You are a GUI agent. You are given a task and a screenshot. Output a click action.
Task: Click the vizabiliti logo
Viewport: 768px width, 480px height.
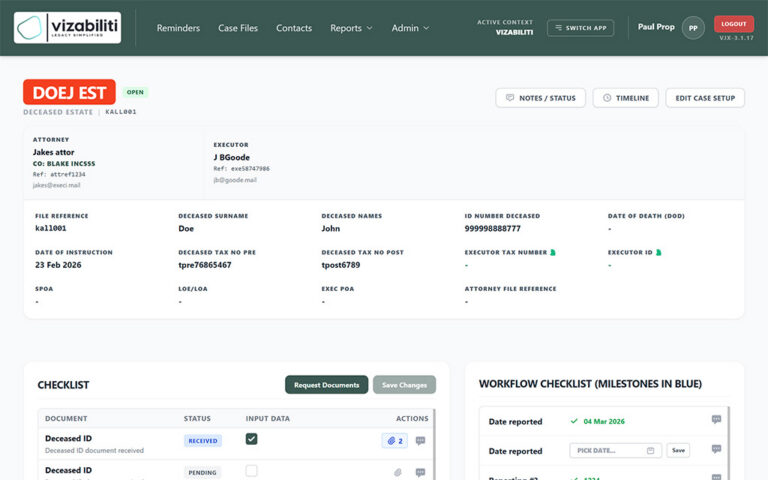point(68,28)
